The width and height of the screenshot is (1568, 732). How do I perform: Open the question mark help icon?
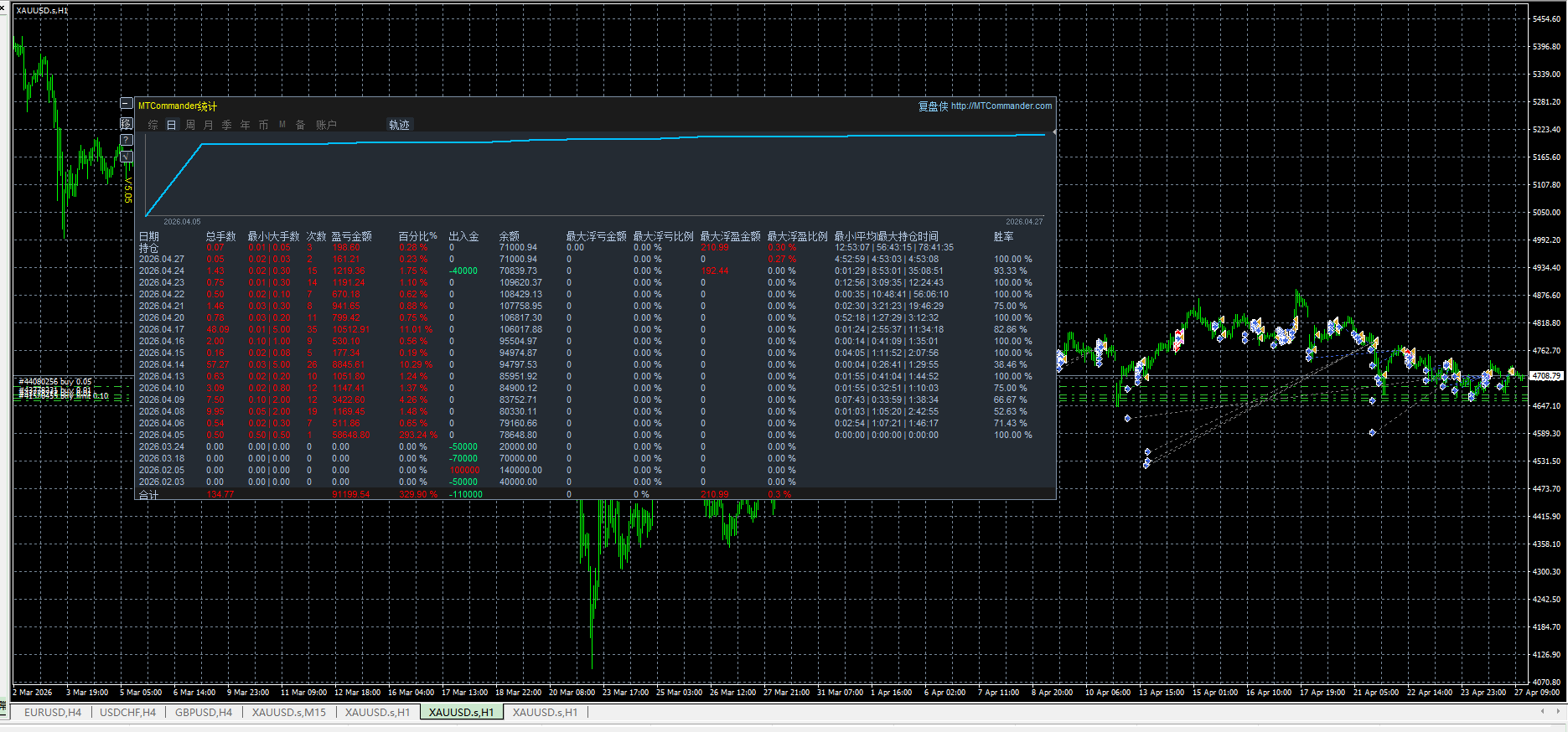[x=127, y=140]
